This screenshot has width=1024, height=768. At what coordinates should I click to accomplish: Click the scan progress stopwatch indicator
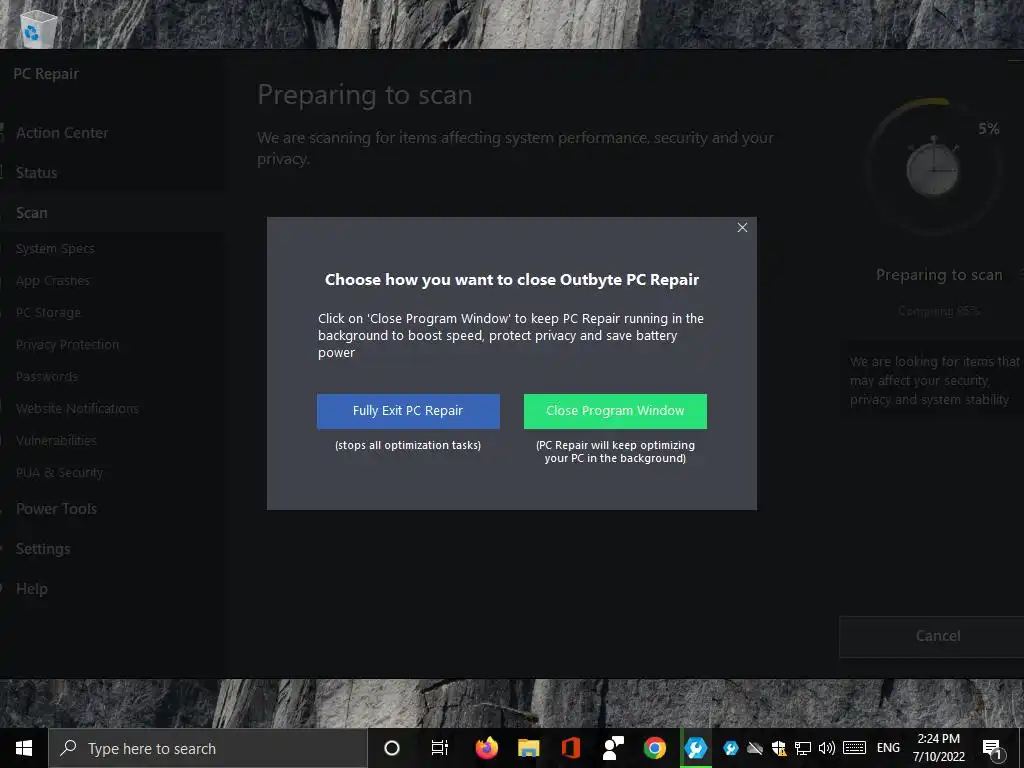click(x=933, y=167)
